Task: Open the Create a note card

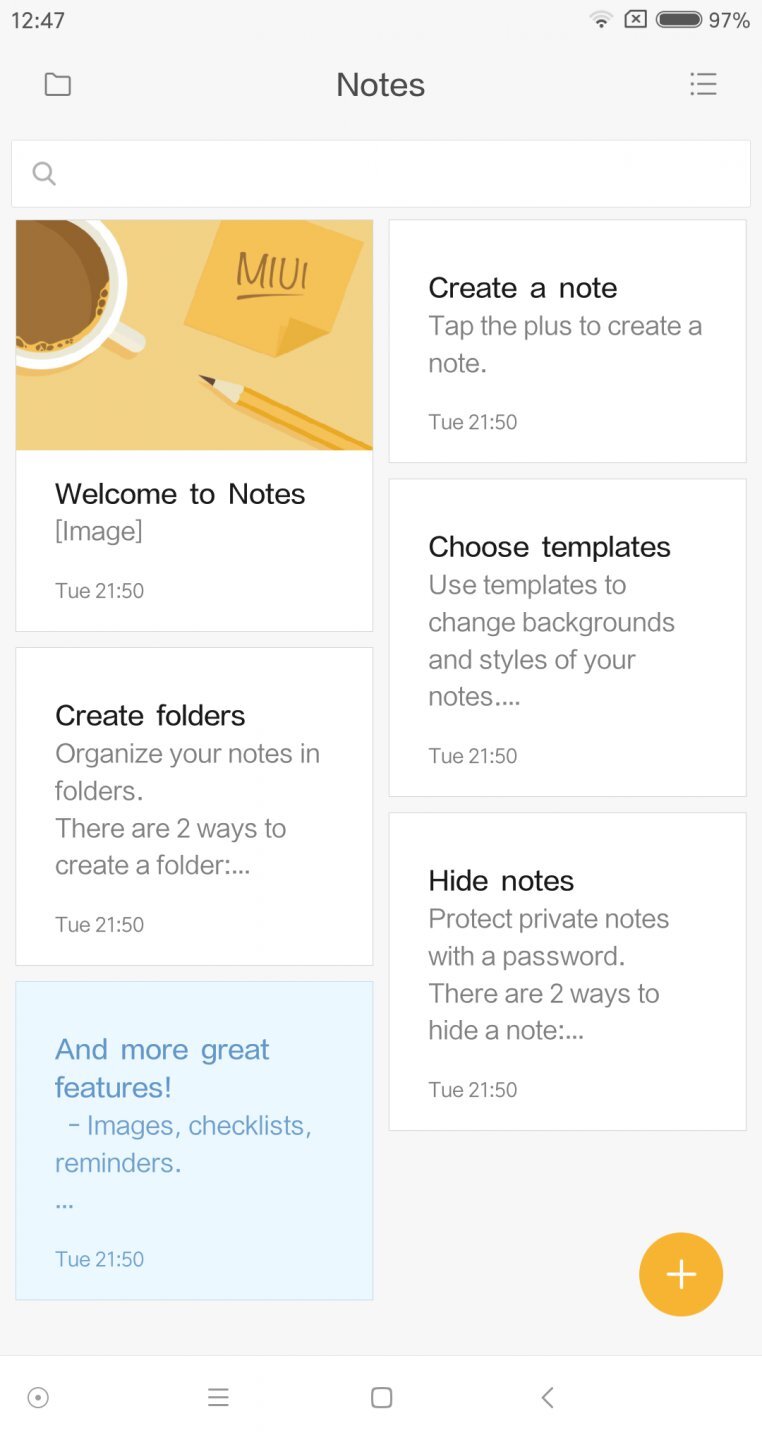Action: [567, 341]
